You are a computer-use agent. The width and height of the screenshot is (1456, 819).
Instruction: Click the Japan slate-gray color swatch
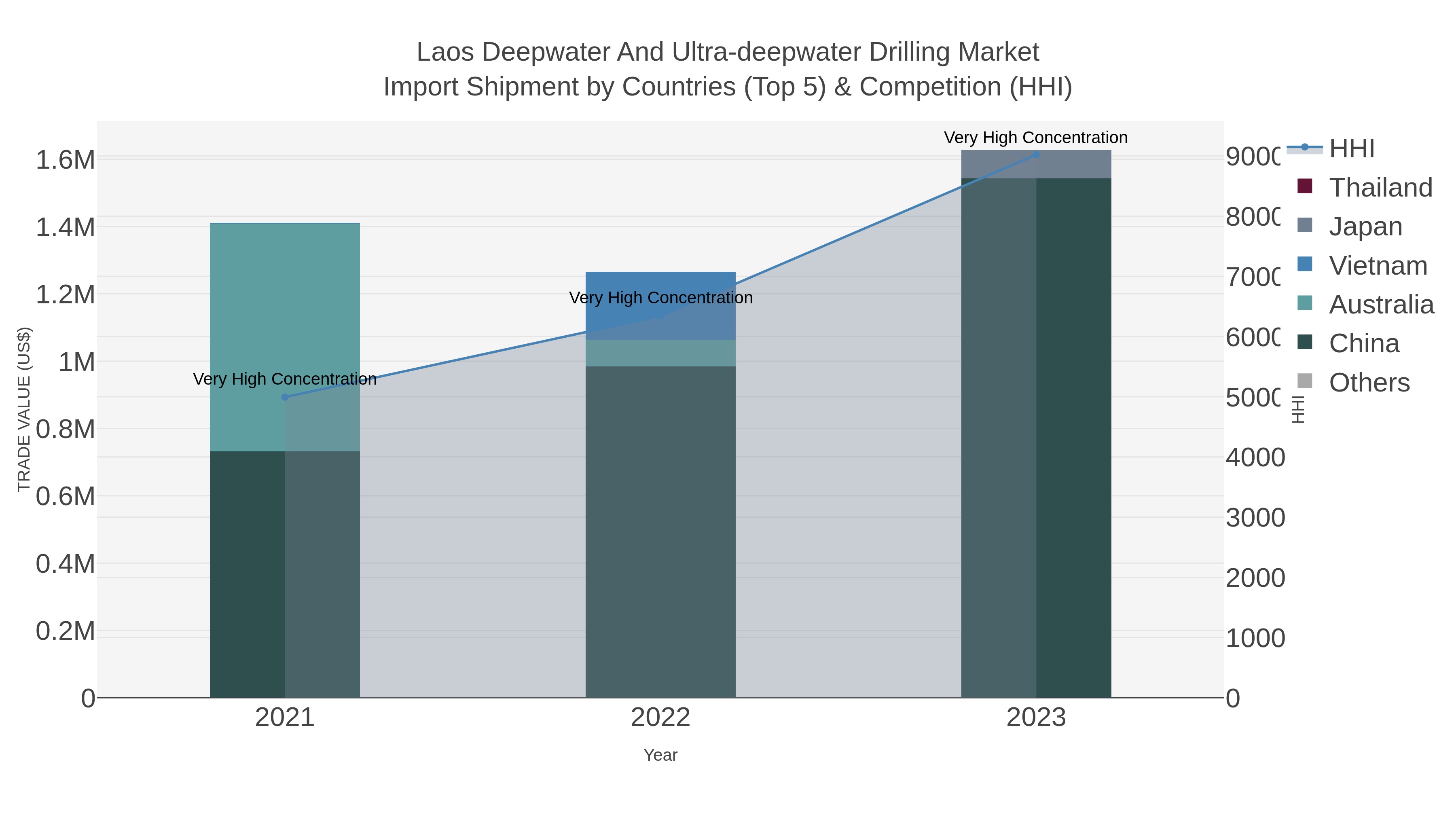click(1304, 225)
